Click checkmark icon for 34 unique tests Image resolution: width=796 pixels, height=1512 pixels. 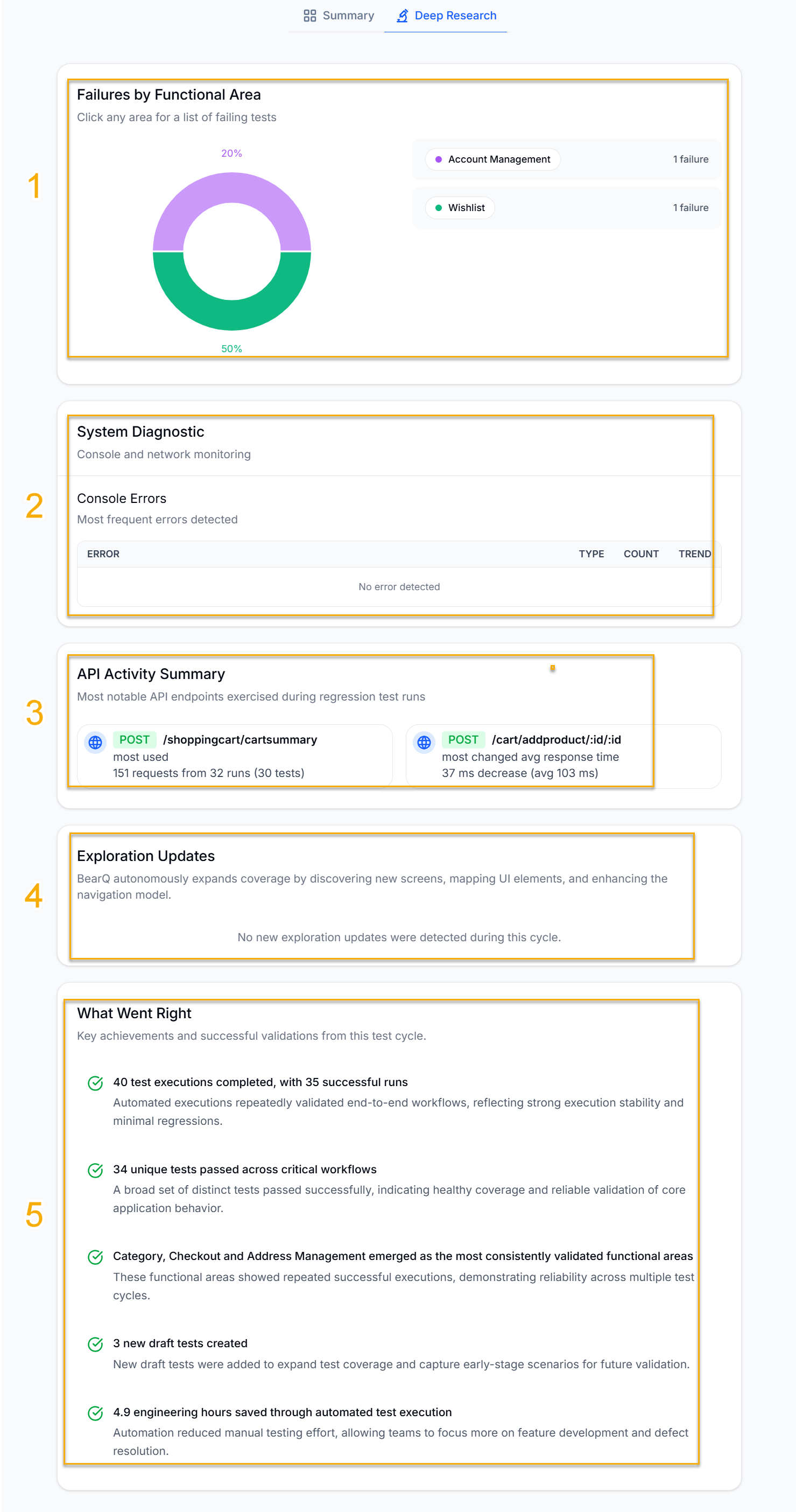tap(95, 1171)
